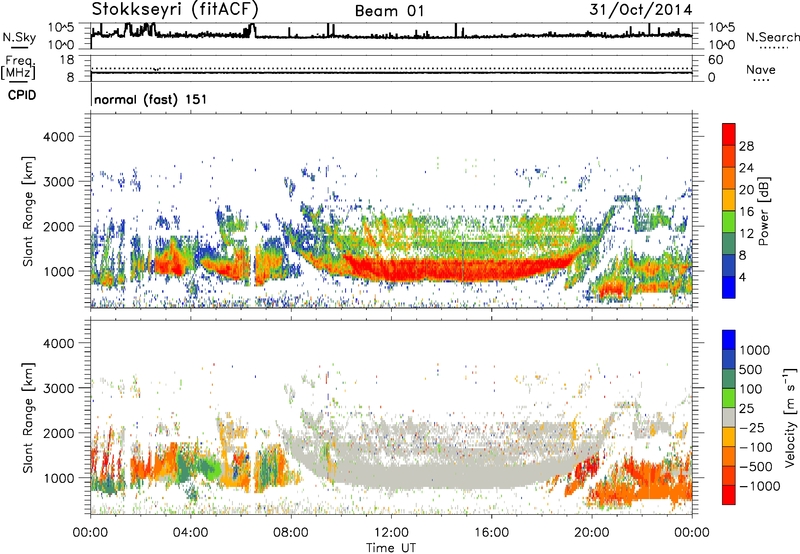Click the 'N.Sky' legend label

[19, 37]
